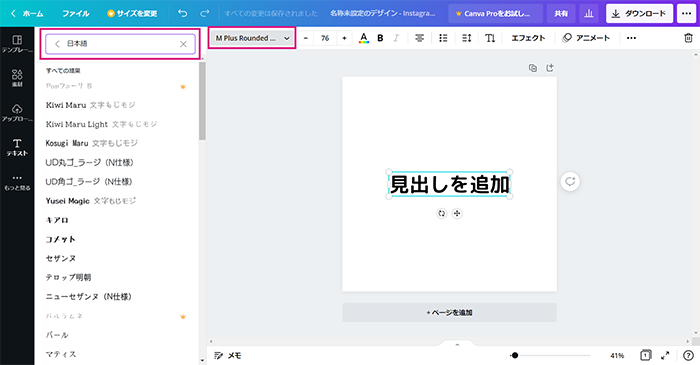Click the font size field showing 76
The image size is (700, 365).
[325, 38]
